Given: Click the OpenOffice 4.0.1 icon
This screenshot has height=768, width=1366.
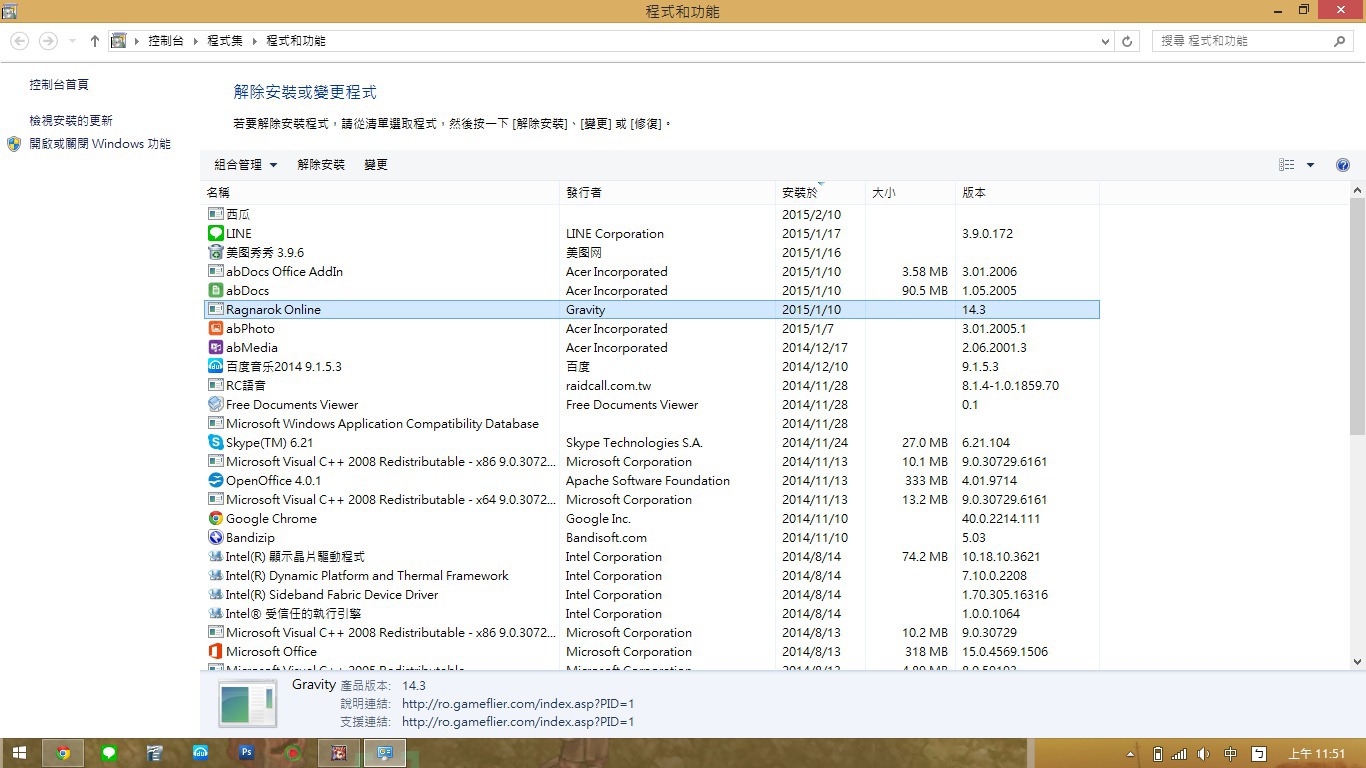Looking at the screenshot, I should [x=215, y=480].
